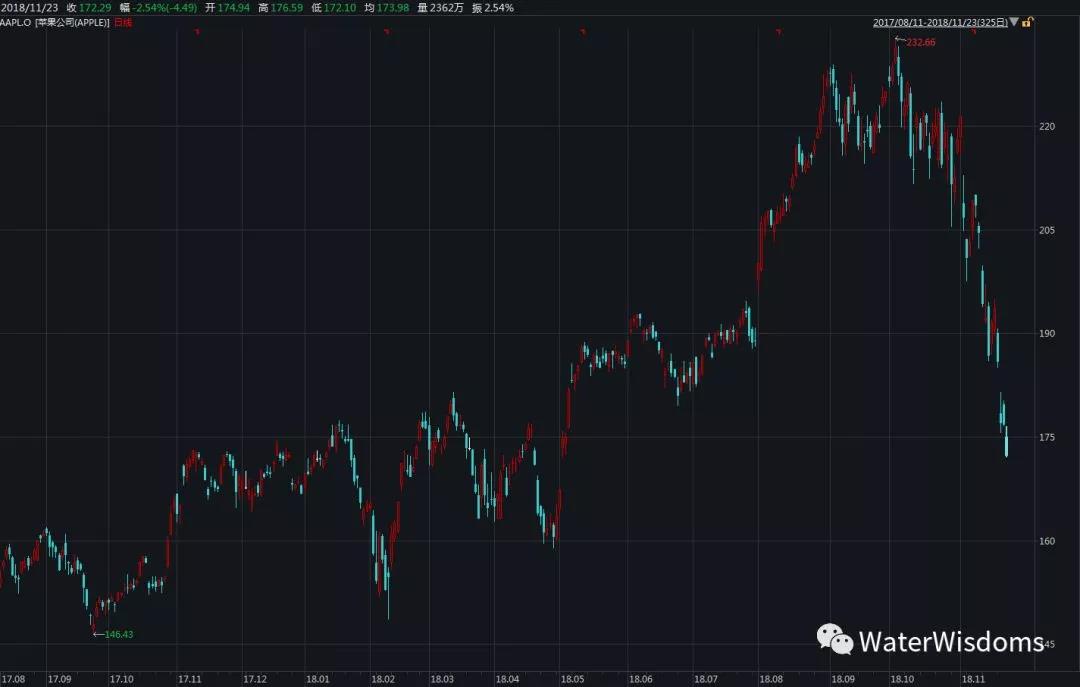Click the red event marker above 17.11
The width and height of the screenshot is (1080, 687).
click(197, 32)
